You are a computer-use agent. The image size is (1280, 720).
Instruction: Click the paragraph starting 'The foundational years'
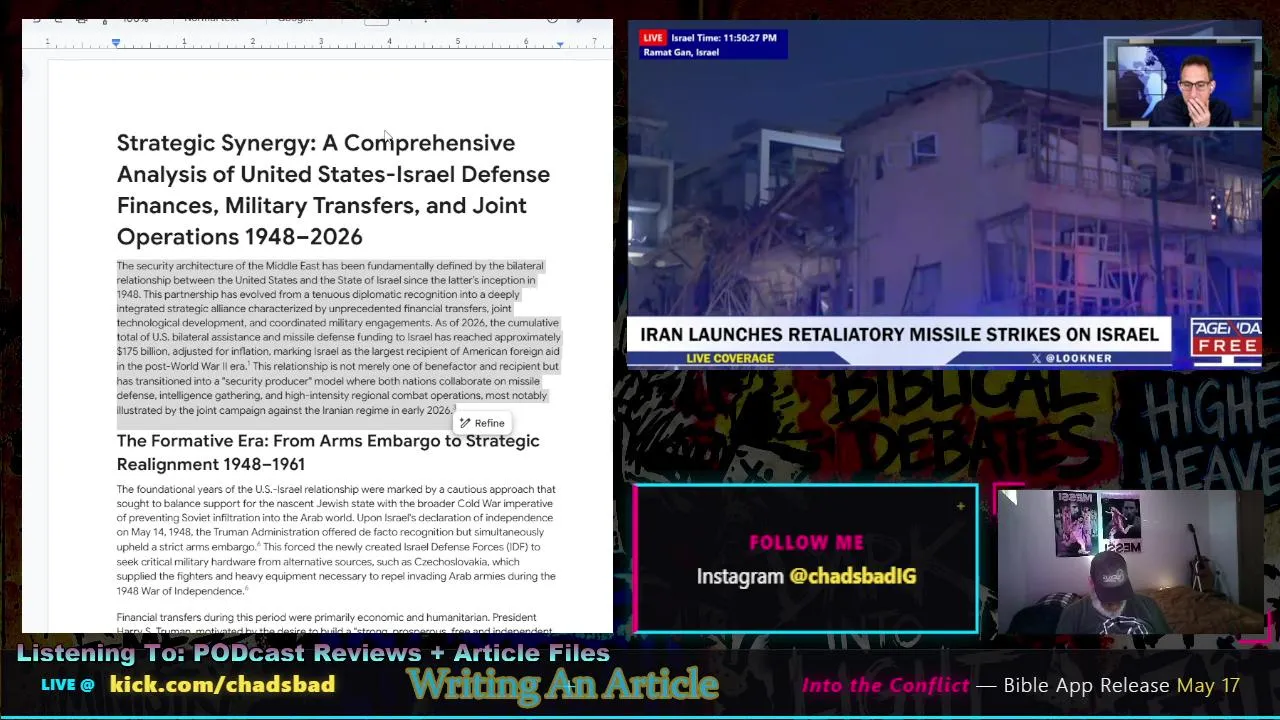pyautogui.click(x=336, y=540)
